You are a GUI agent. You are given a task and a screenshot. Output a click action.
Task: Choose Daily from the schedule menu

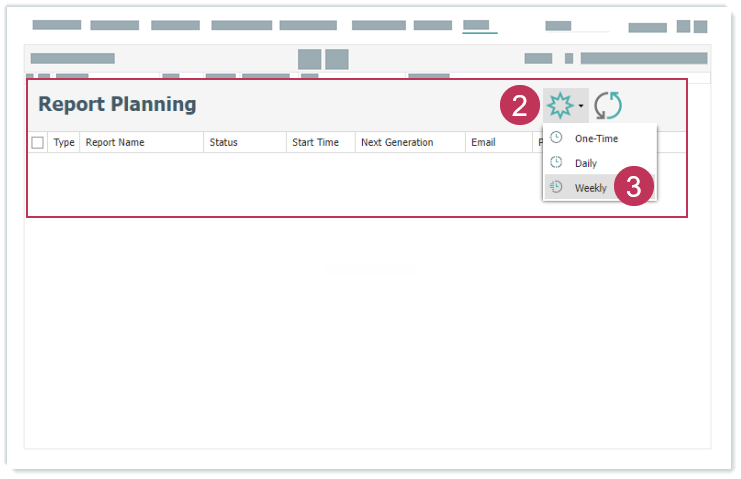(x=586, y=163)
